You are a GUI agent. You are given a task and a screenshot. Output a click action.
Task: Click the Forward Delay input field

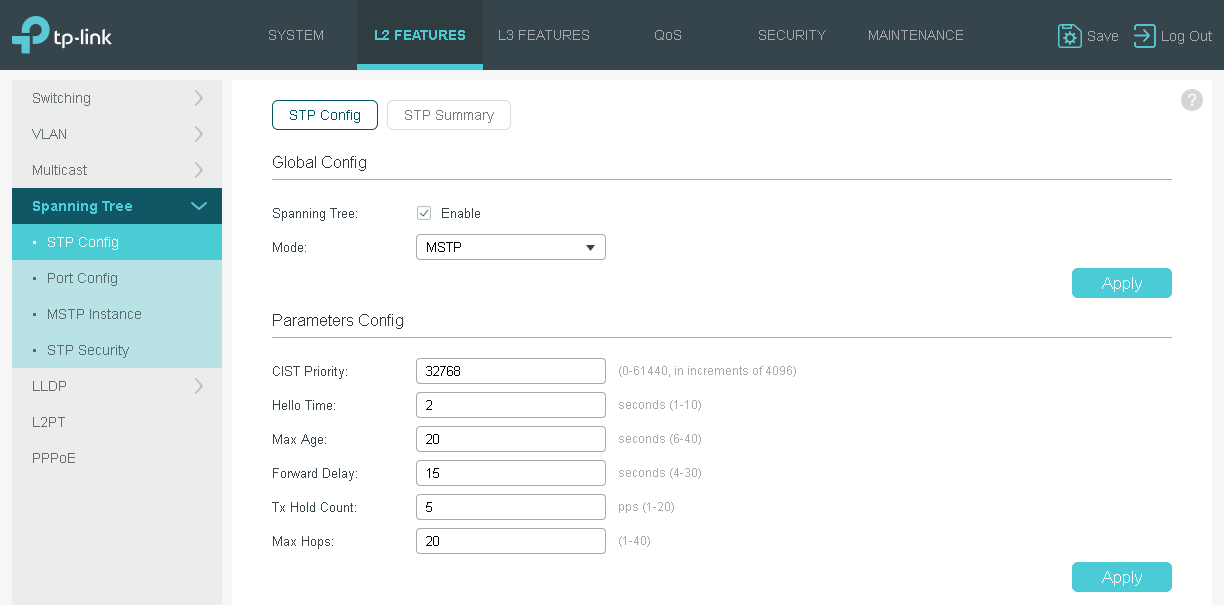point(511,473)
